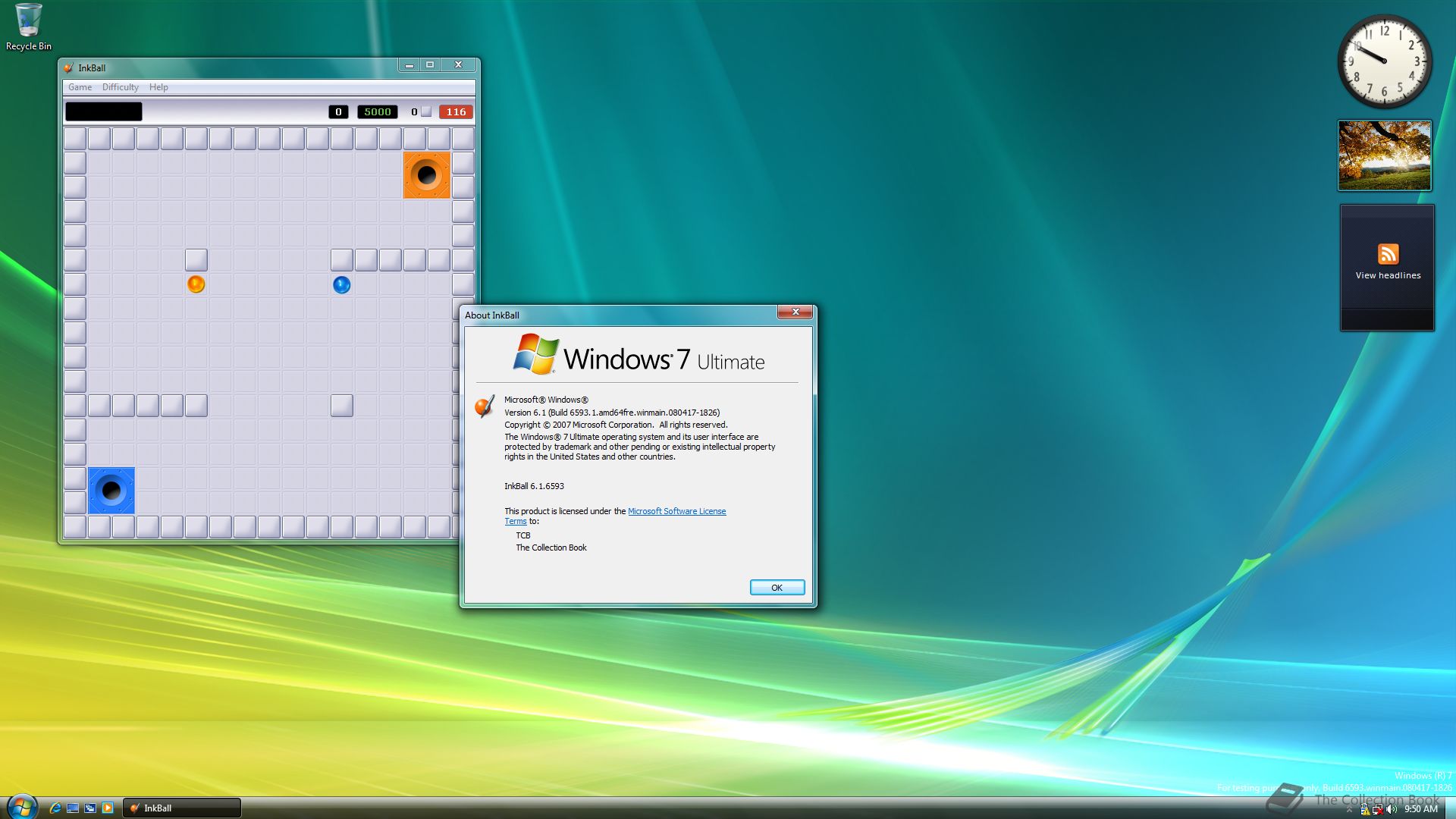Screen dimensions: 1456x819
Task: Click the blue ball on the board
Action: [x=341, y=284]
